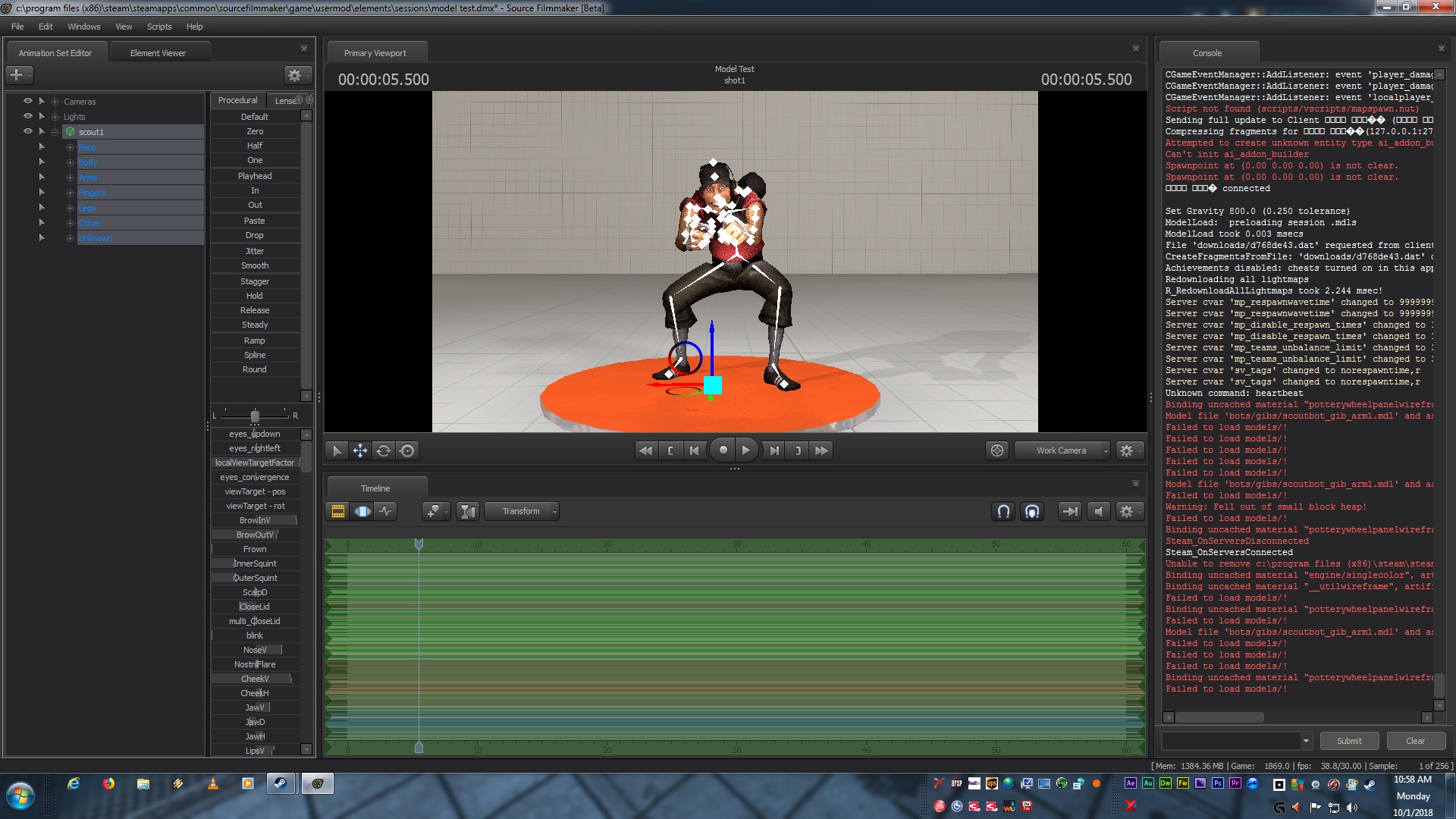Switch to the Element Viewer tab
The height and width of the screenshot is (819, 1456).
pos(158,53)
